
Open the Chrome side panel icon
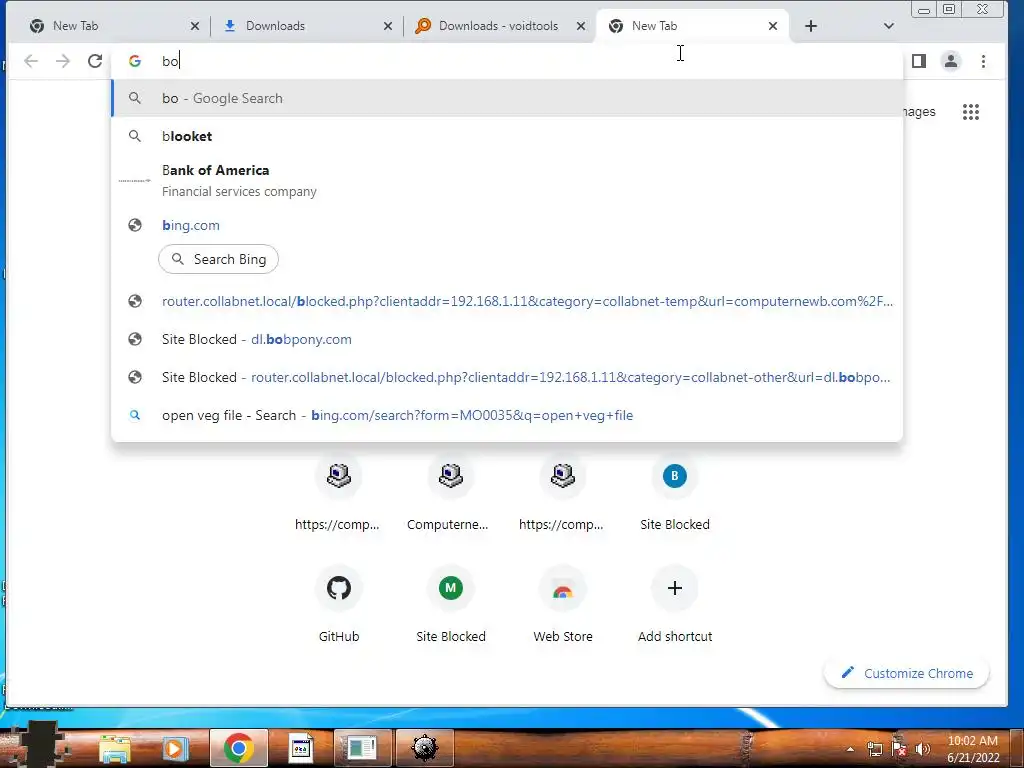918,61
